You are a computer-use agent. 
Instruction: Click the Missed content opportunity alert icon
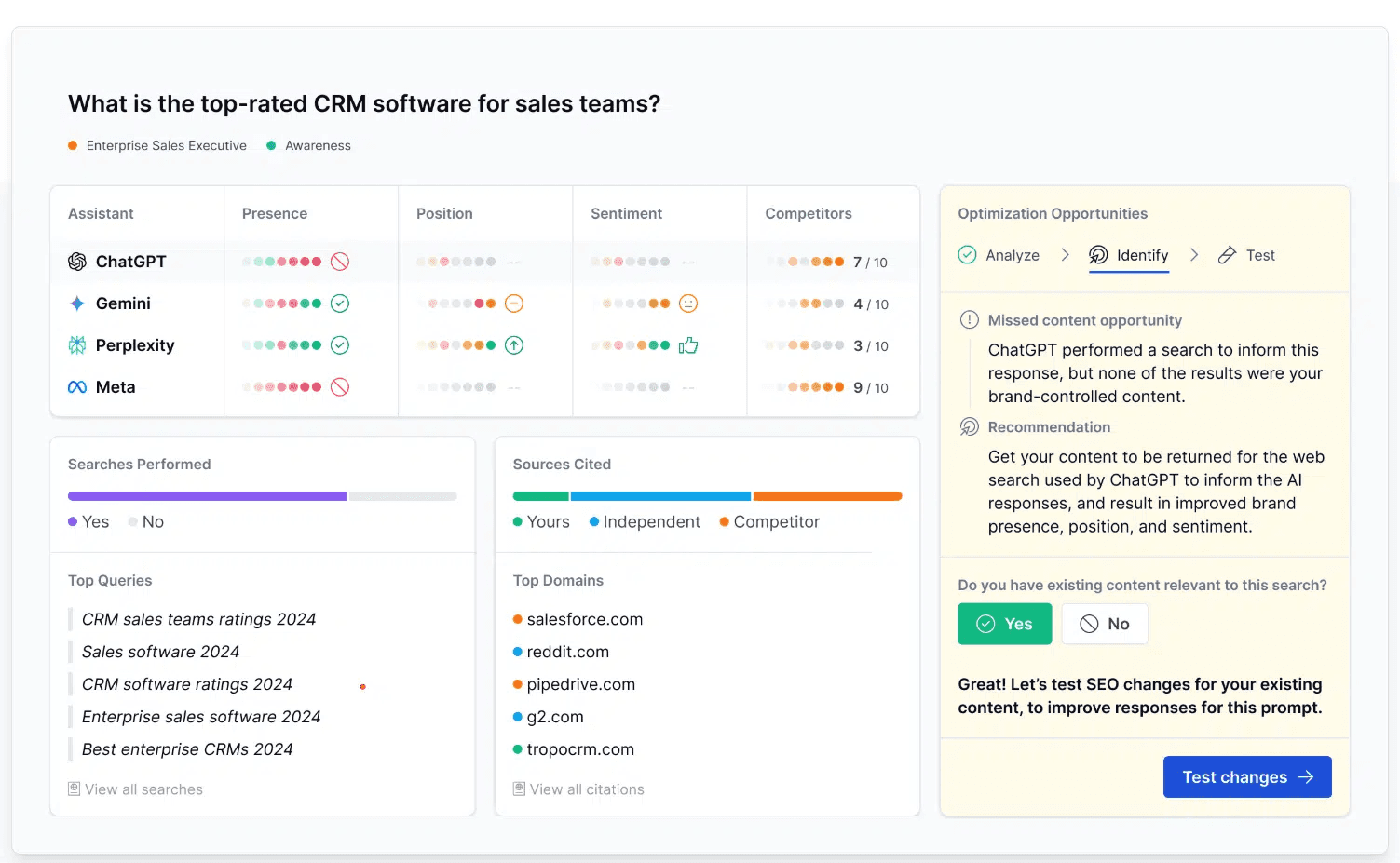click(x=969, y=319)
